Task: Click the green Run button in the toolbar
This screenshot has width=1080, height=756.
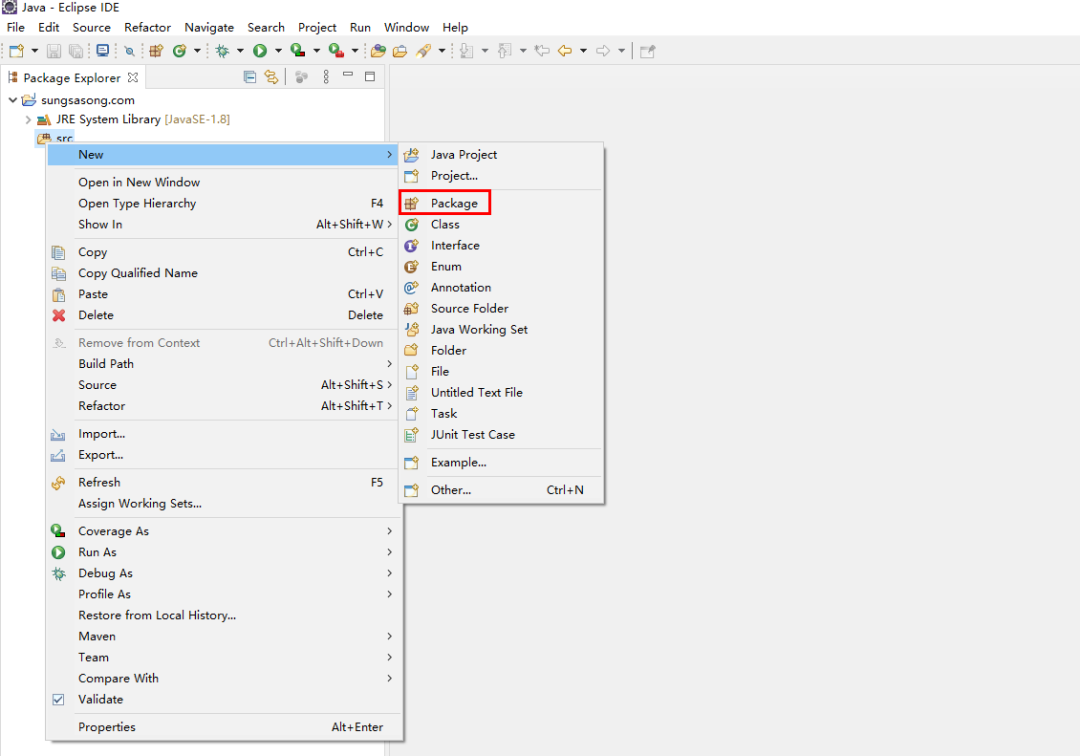Action: (260, 51)
